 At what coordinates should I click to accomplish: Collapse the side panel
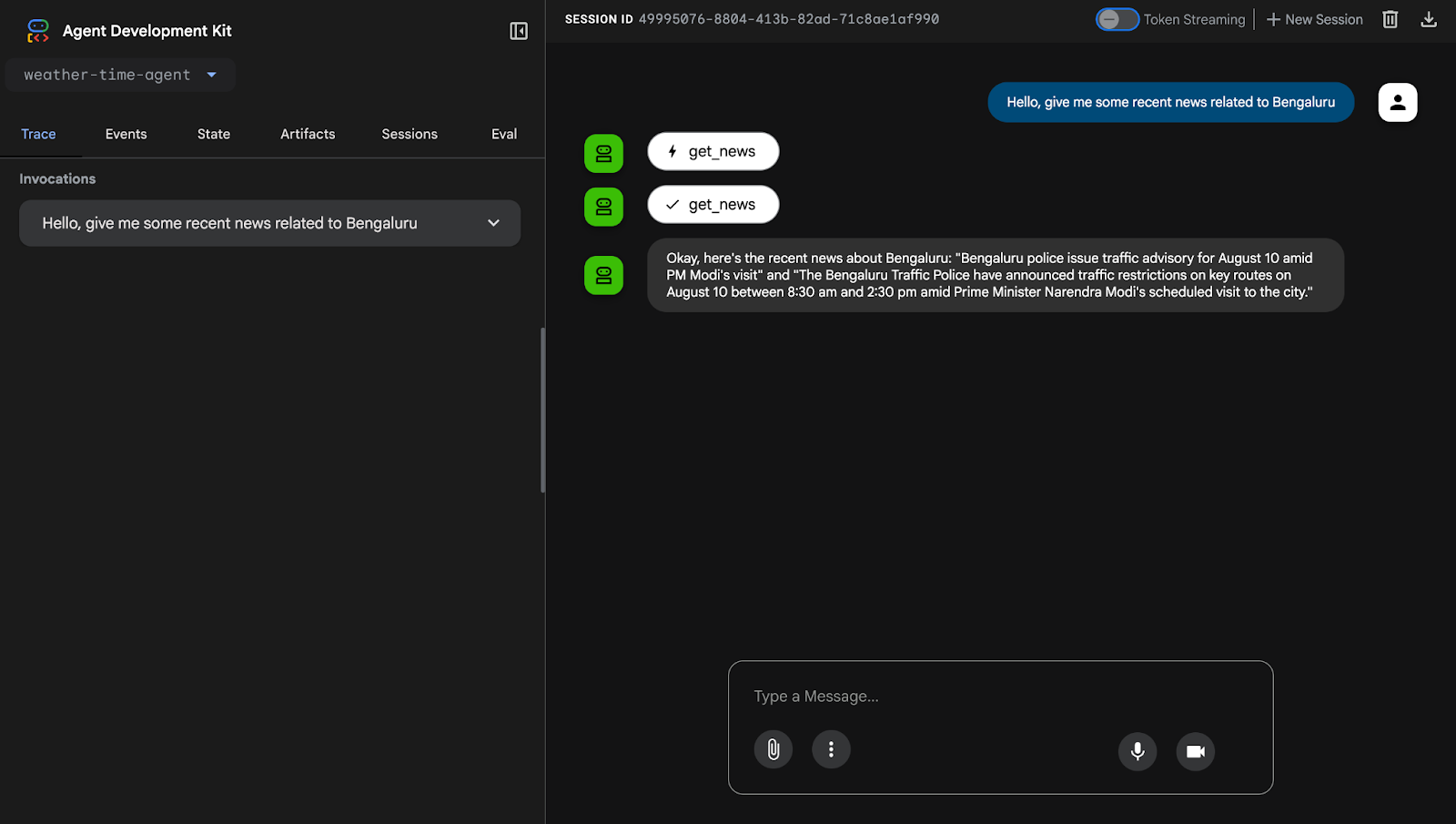[518, 30]
